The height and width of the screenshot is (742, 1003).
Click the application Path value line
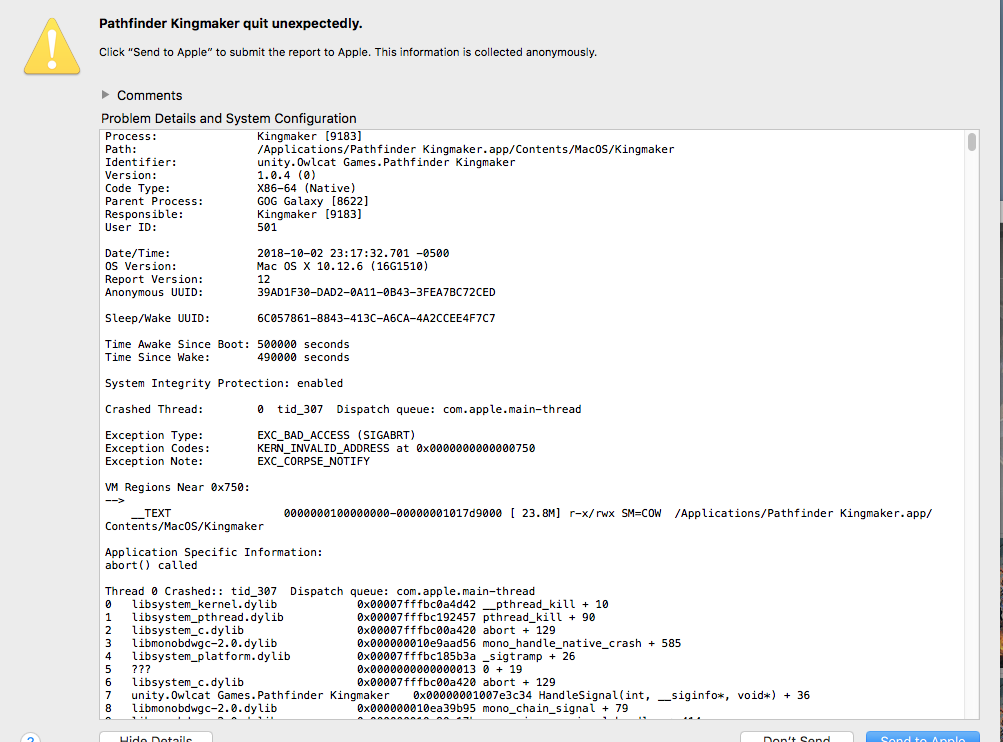point(466,149)
